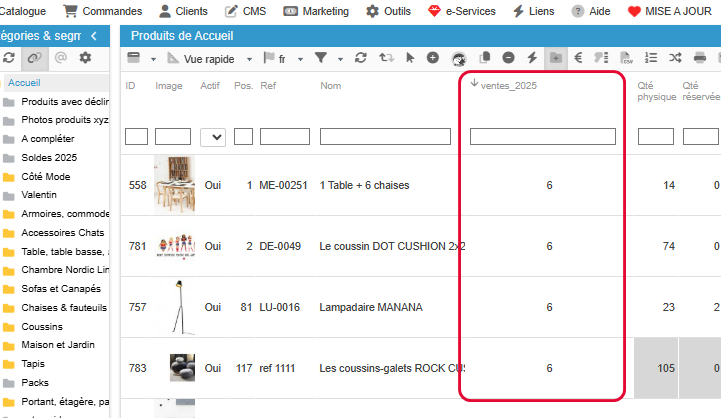The image size is (721, 418).
Task: Sort by ventes_2025 column header
Action: tap(508, 86)
